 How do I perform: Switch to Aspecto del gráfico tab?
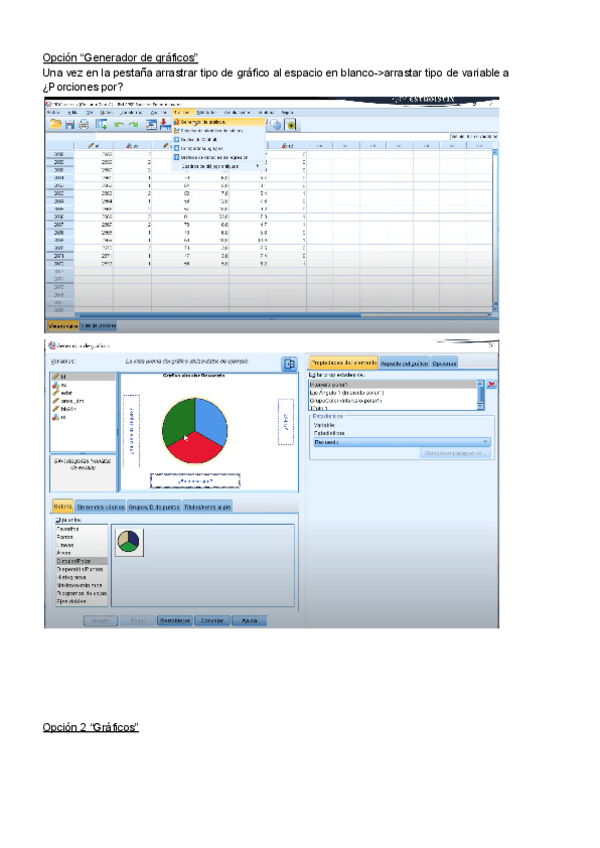[x=405, y=363]
